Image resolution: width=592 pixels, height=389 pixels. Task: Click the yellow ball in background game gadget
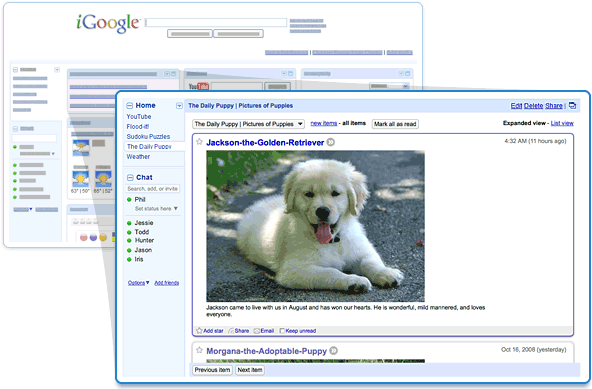click(x=103, y=238)
